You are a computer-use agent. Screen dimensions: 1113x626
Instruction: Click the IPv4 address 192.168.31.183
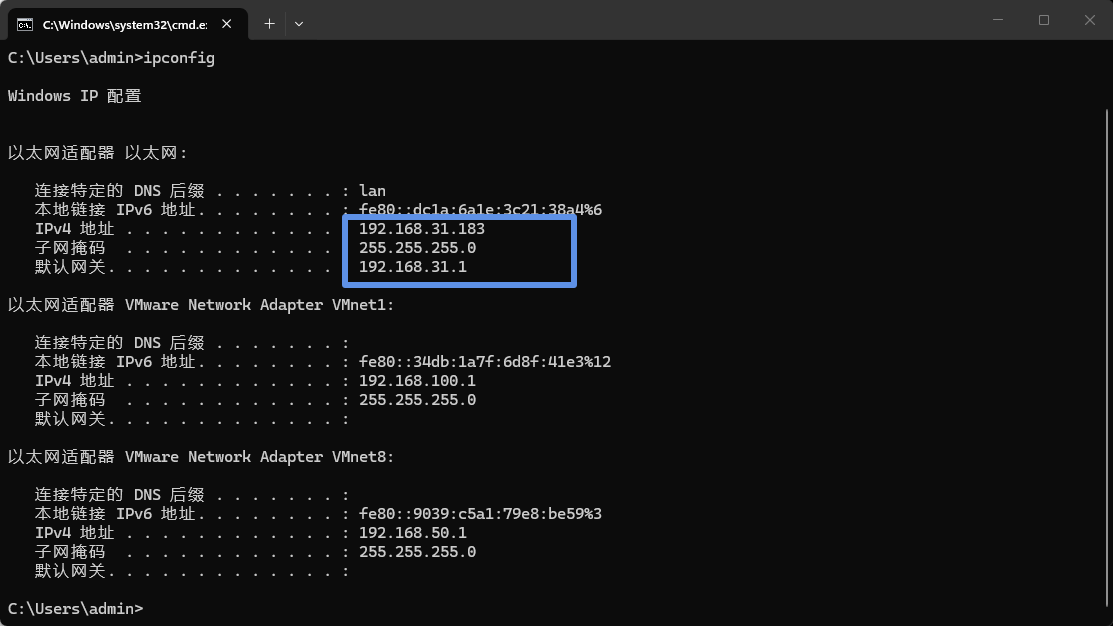421,229
